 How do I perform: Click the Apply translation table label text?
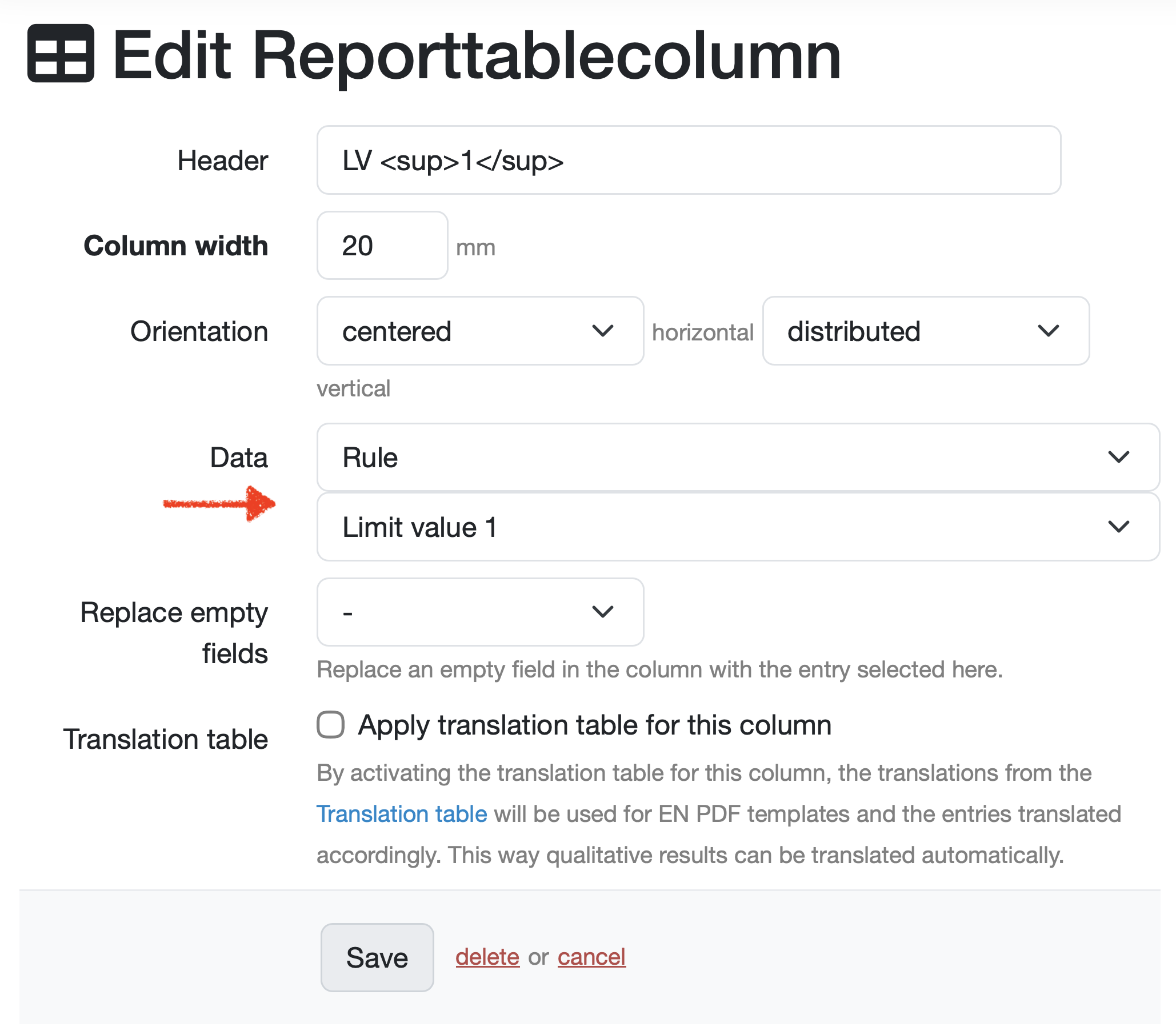click(x=594, y=725)
